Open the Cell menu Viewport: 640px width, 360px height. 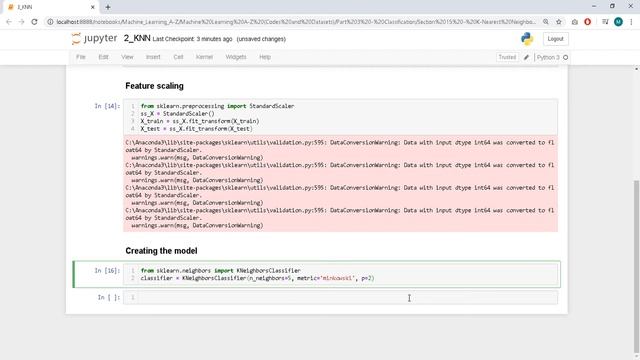click(178, 57)
